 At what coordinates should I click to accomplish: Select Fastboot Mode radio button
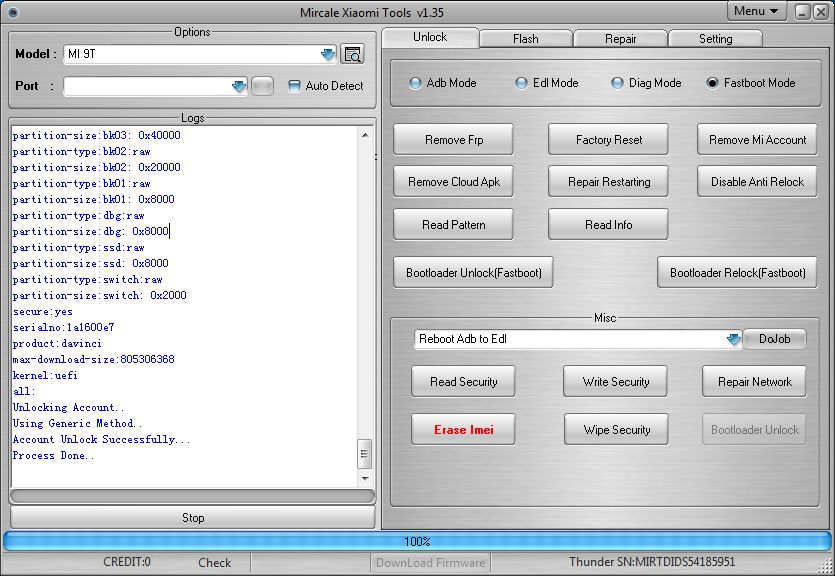click(713, 83)
